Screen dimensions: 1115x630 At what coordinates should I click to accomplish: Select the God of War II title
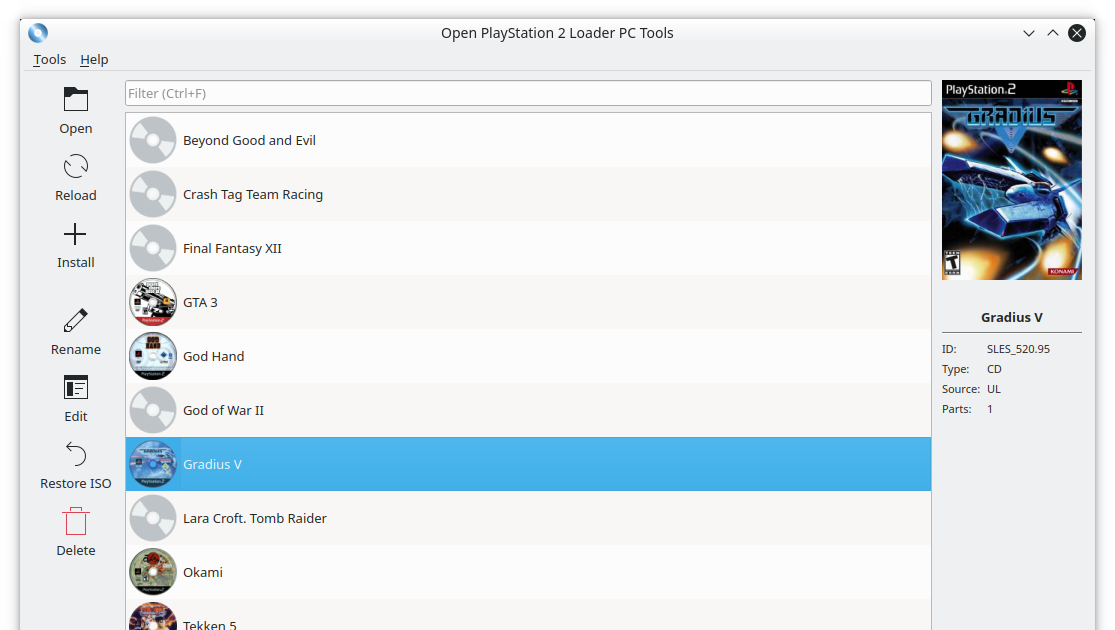point(223,410)
